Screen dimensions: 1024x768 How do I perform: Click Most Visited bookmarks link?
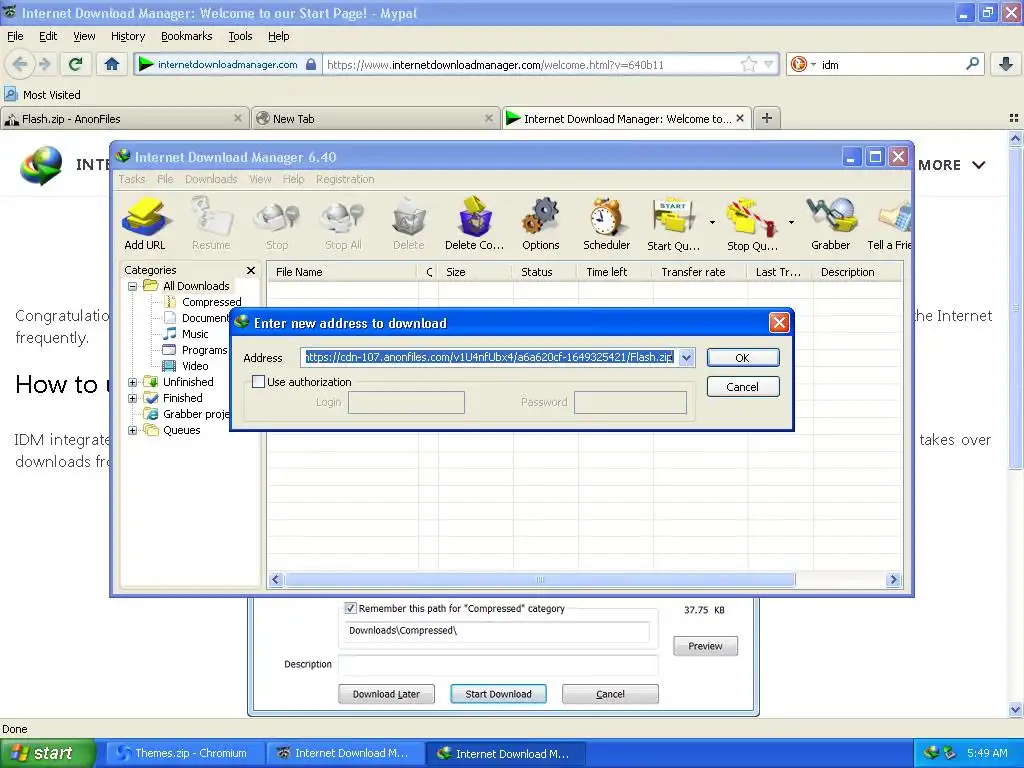[x=43, y=95]
